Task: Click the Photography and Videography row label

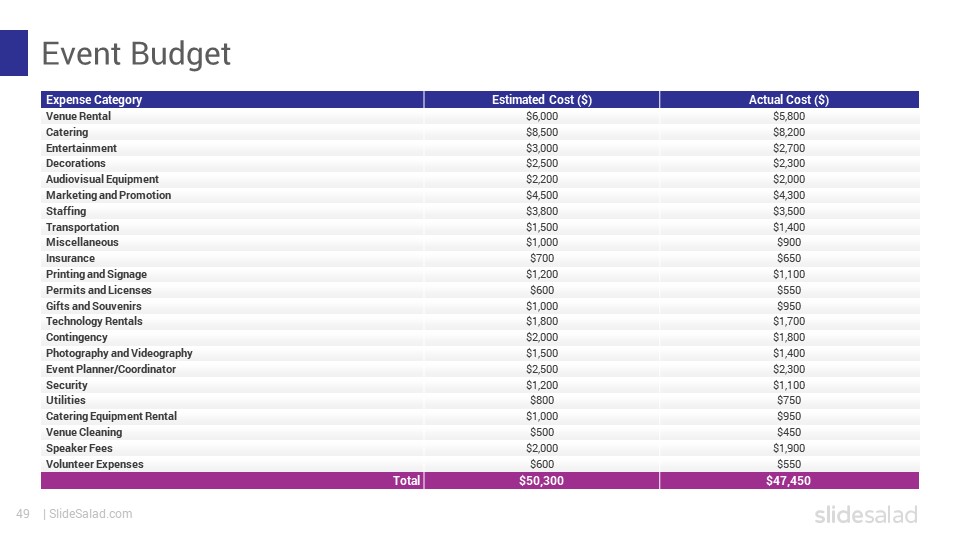Action: [x=119, y=353]
